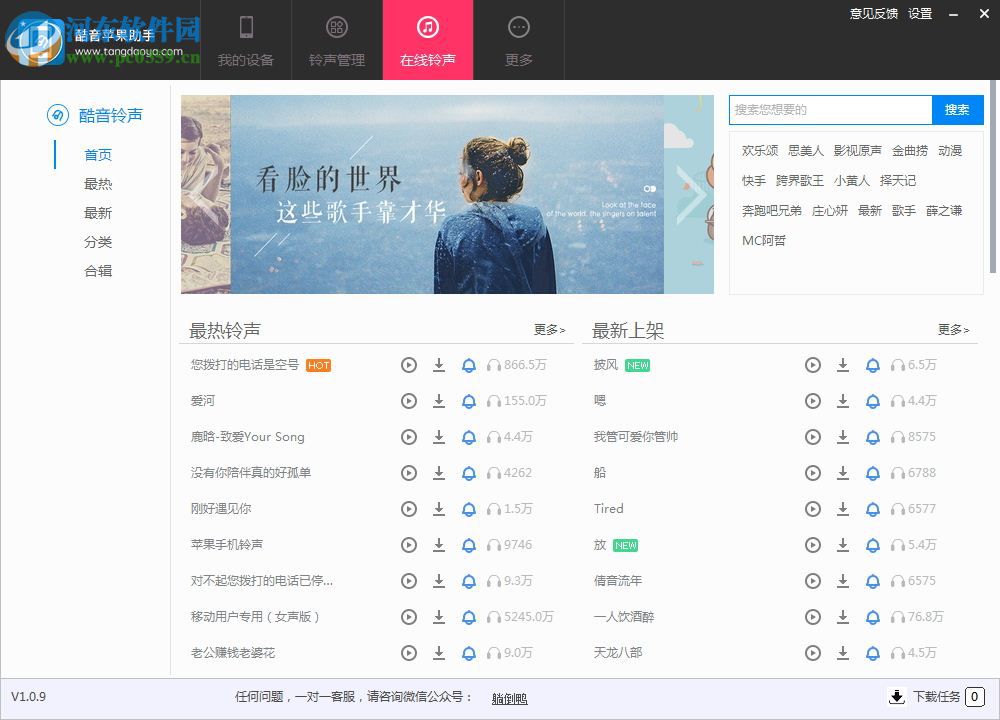The height and width of the screenshot is (720, 1000).
Task: Set 老公赚钱老婆花 as ringtone
Action: click(x=470, y=653)
